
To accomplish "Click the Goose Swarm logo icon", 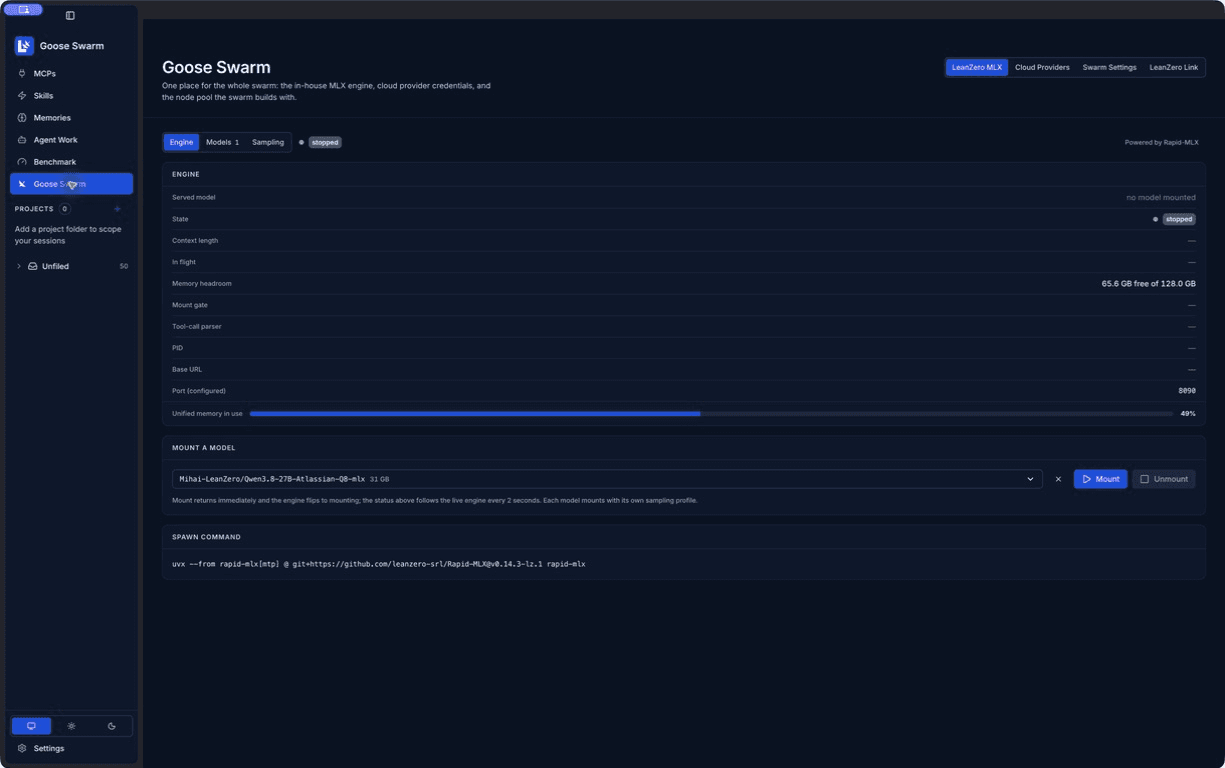I will point(24,46).
